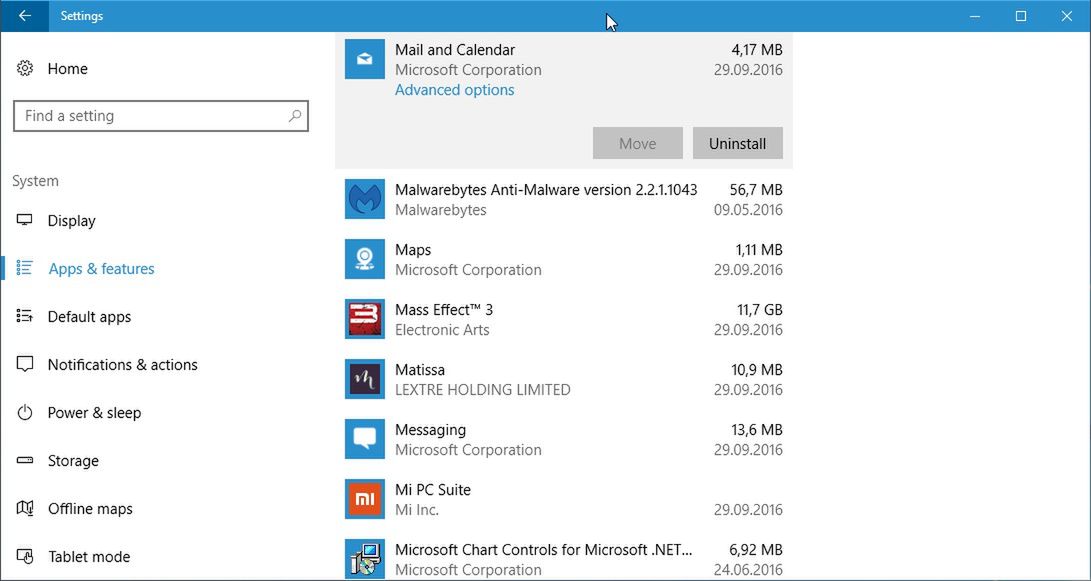The height and width of the screenshot is (581, 1091).
Task: Open the Display settings section
Action: pyautogui.click(x=71, y=221)
